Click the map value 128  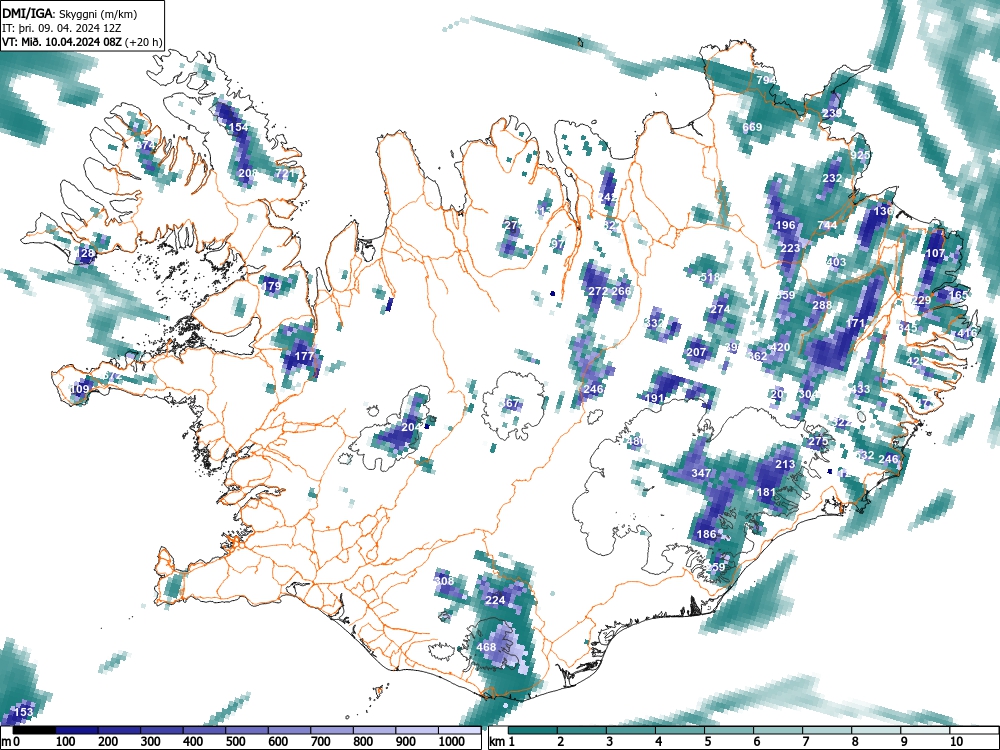tap(85, 253)
